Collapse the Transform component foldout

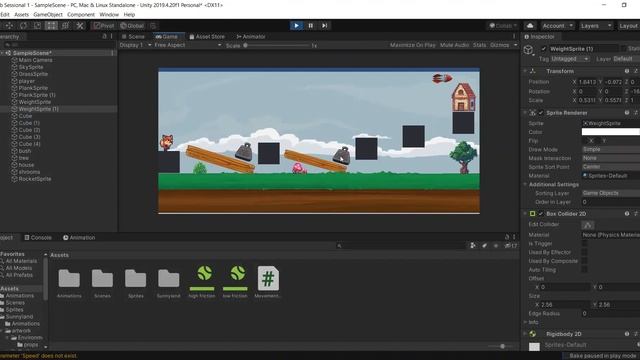[525, 71]
